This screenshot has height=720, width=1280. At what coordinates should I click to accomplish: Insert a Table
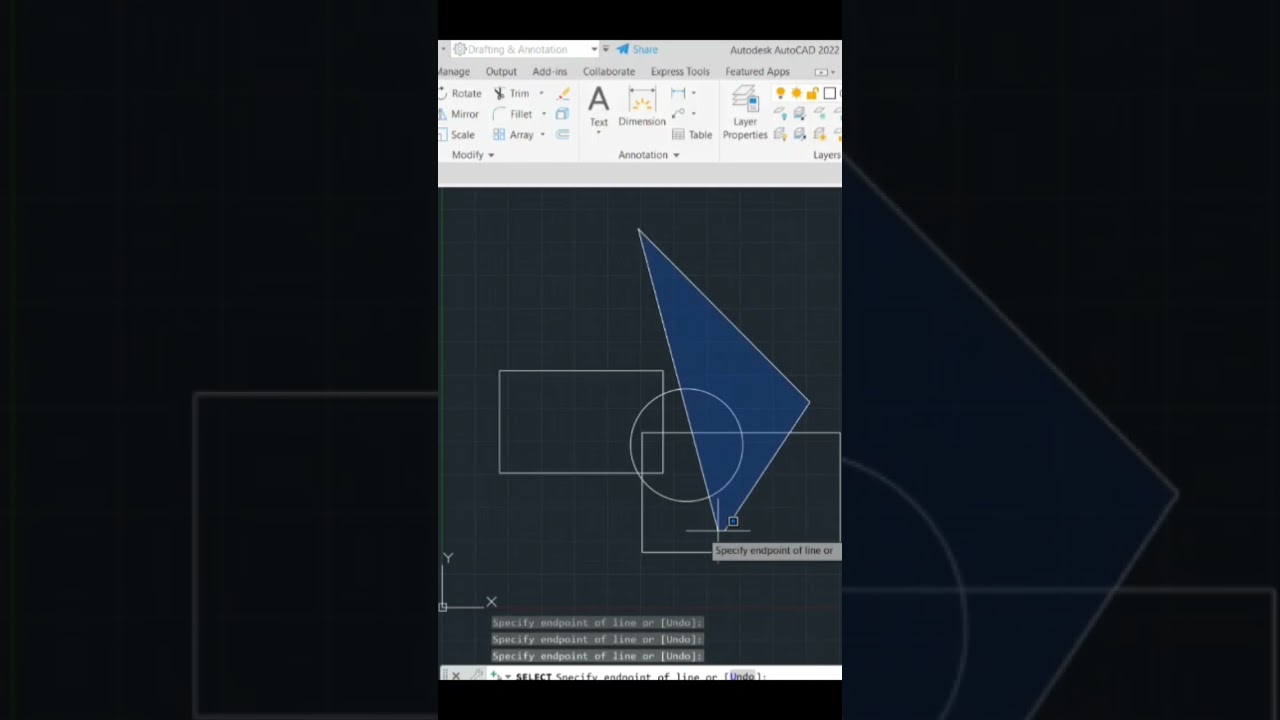692,135
